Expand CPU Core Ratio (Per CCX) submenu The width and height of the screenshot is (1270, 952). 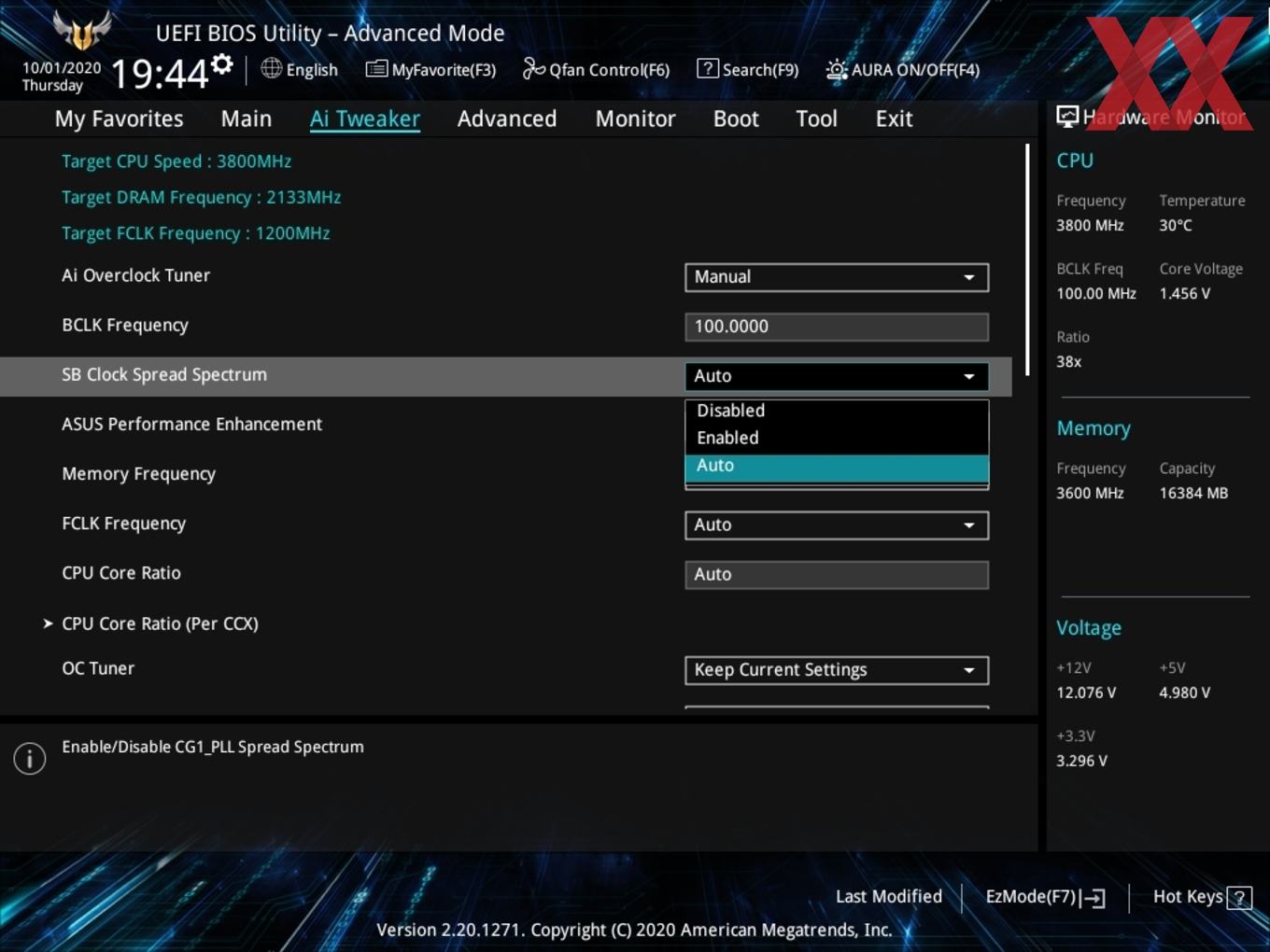pos(160,623)
